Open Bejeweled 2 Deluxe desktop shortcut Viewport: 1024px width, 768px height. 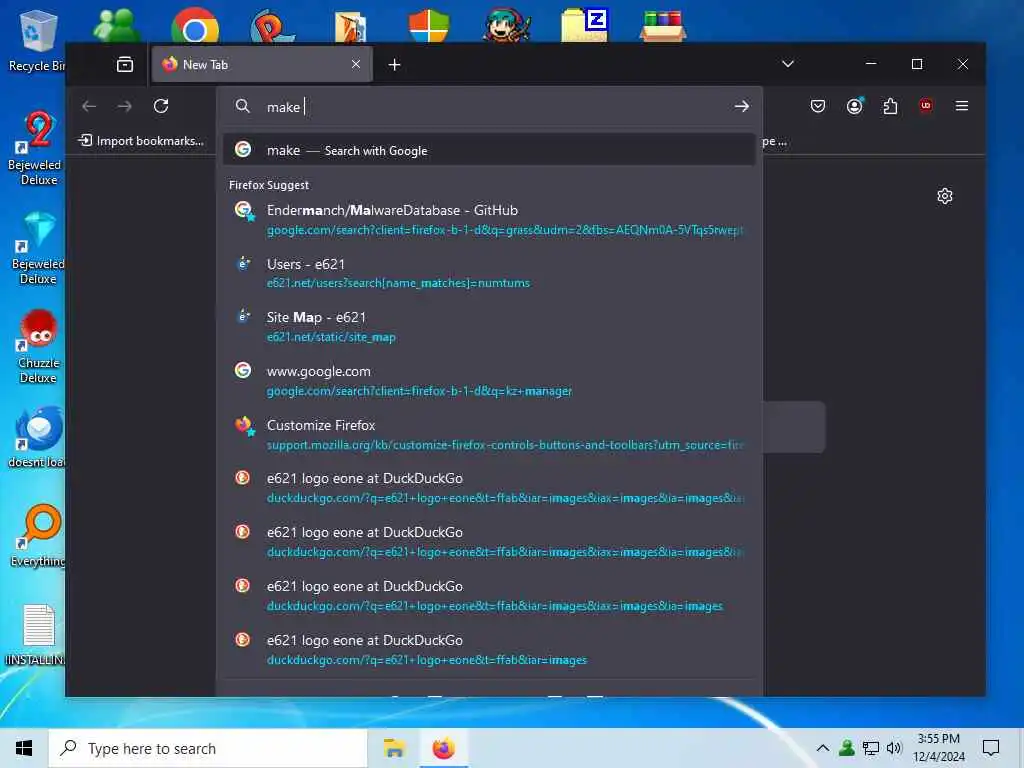click(x=36, y=149)
